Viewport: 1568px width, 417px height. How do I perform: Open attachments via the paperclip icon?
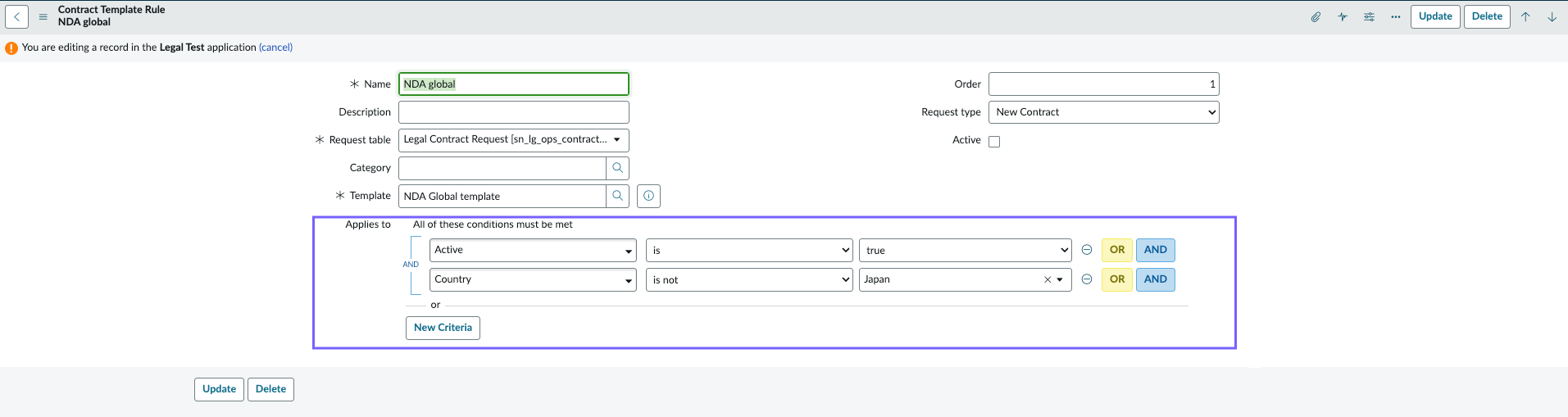coord(1316,16)
